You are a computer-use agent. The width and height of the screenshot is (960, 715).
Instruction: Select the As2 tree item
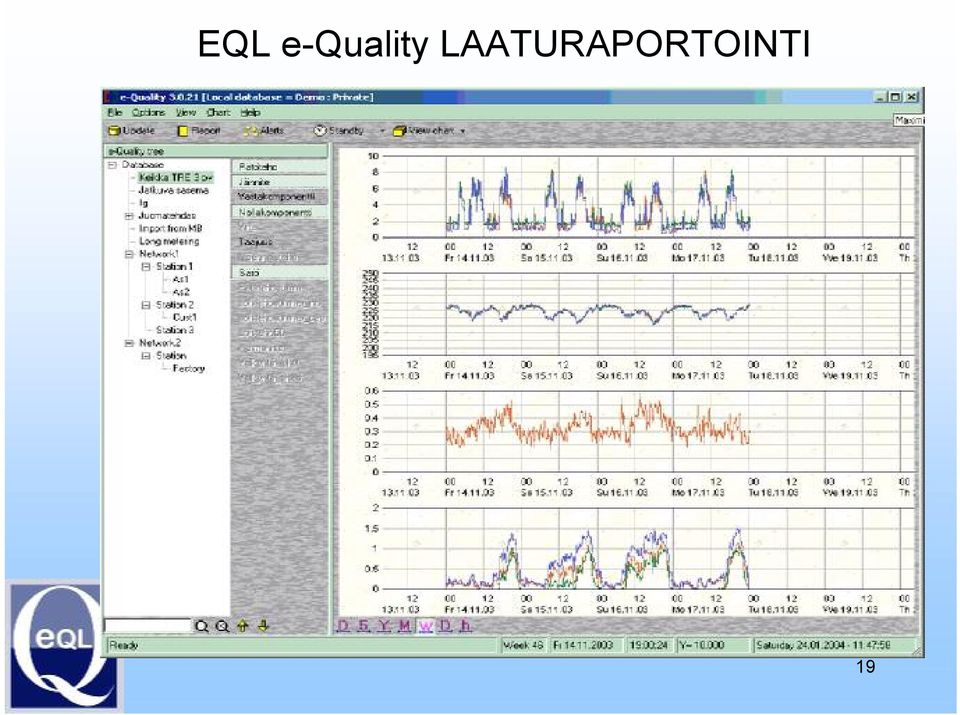click(181, 293)
